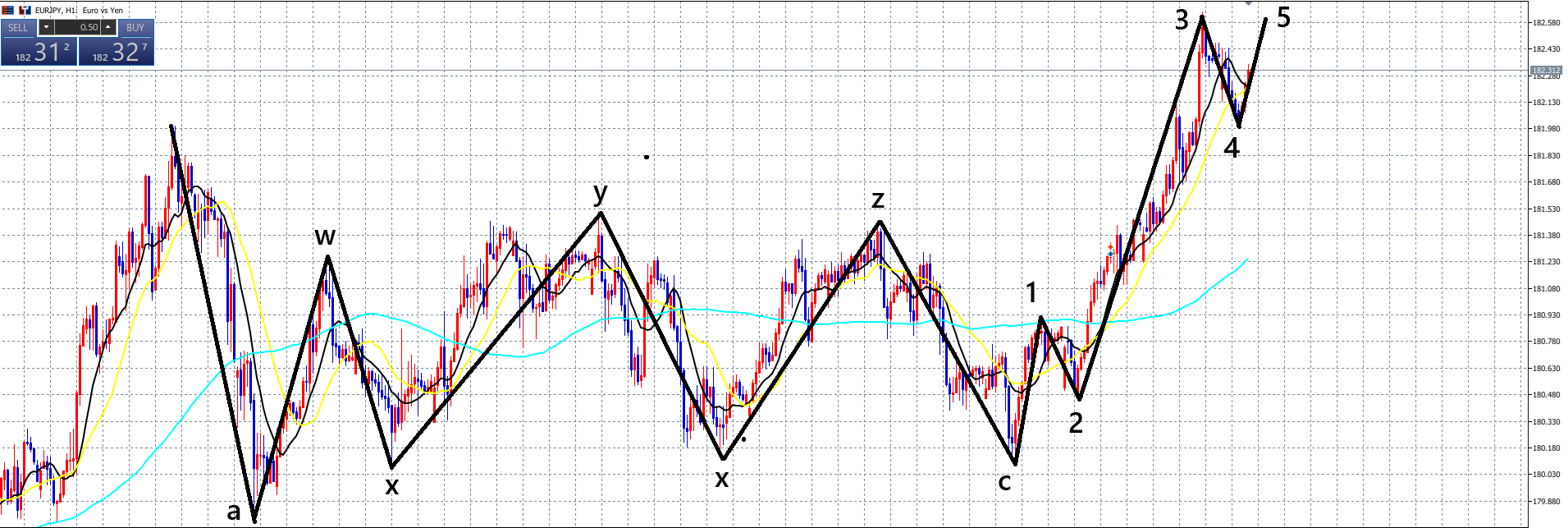This screenshot has height=528, width=1568.
Task: Select the wave label "y"
Action: pyautogui.click(x=601, y=193)
